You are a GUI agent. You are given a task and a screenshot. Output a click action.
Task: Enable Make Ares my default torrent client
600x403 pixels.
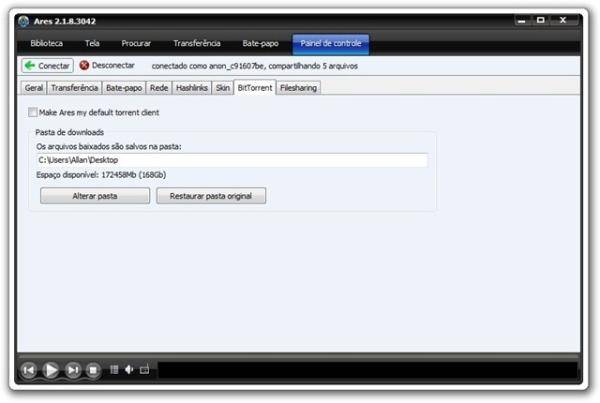click(x=33, y=112)
